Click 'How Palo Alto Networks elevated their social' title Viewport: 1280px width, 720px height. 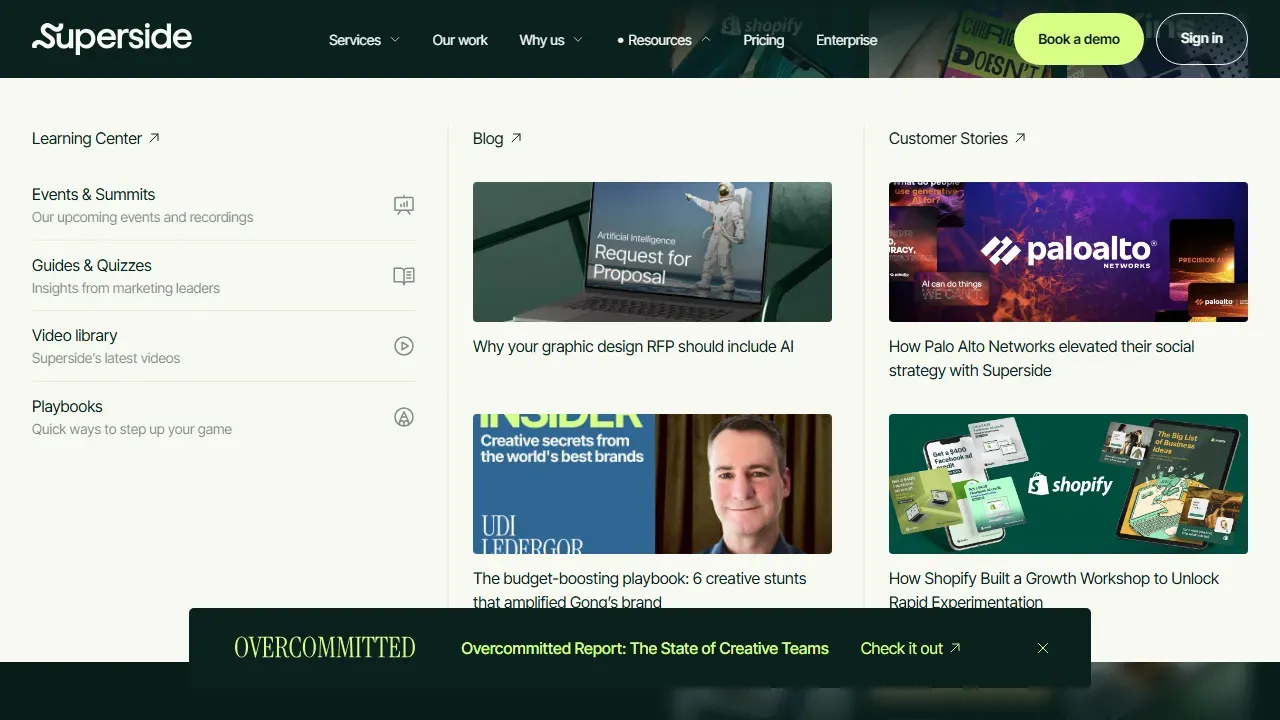1041,358
